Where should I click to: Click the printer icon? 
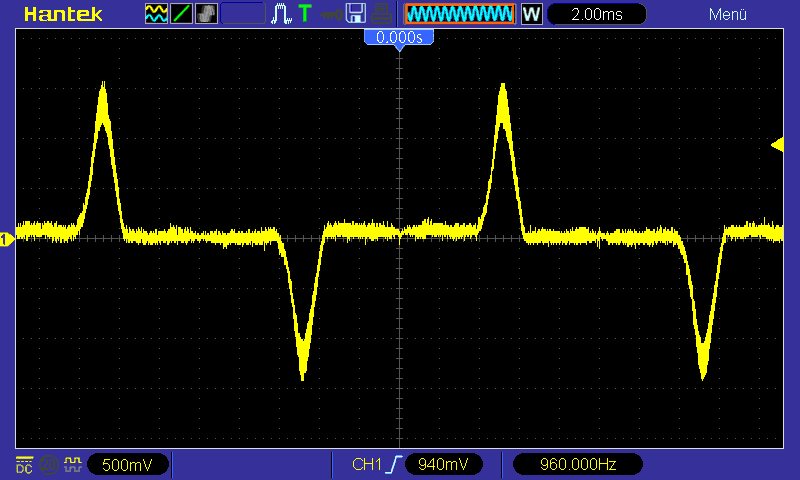[380, 14]
